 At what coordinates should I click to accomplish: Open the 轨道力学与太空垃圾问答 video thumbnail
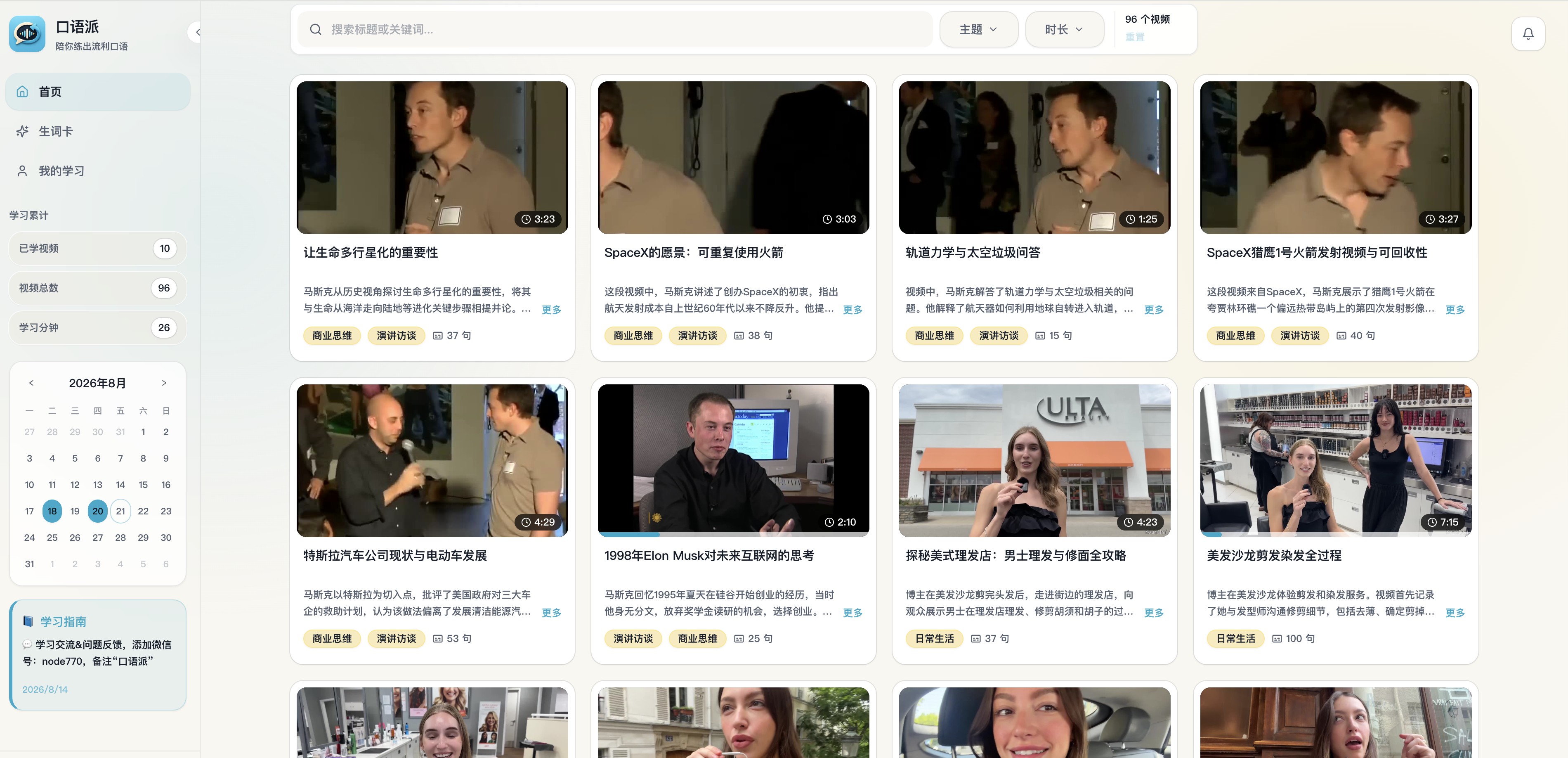pos(1034,158)
